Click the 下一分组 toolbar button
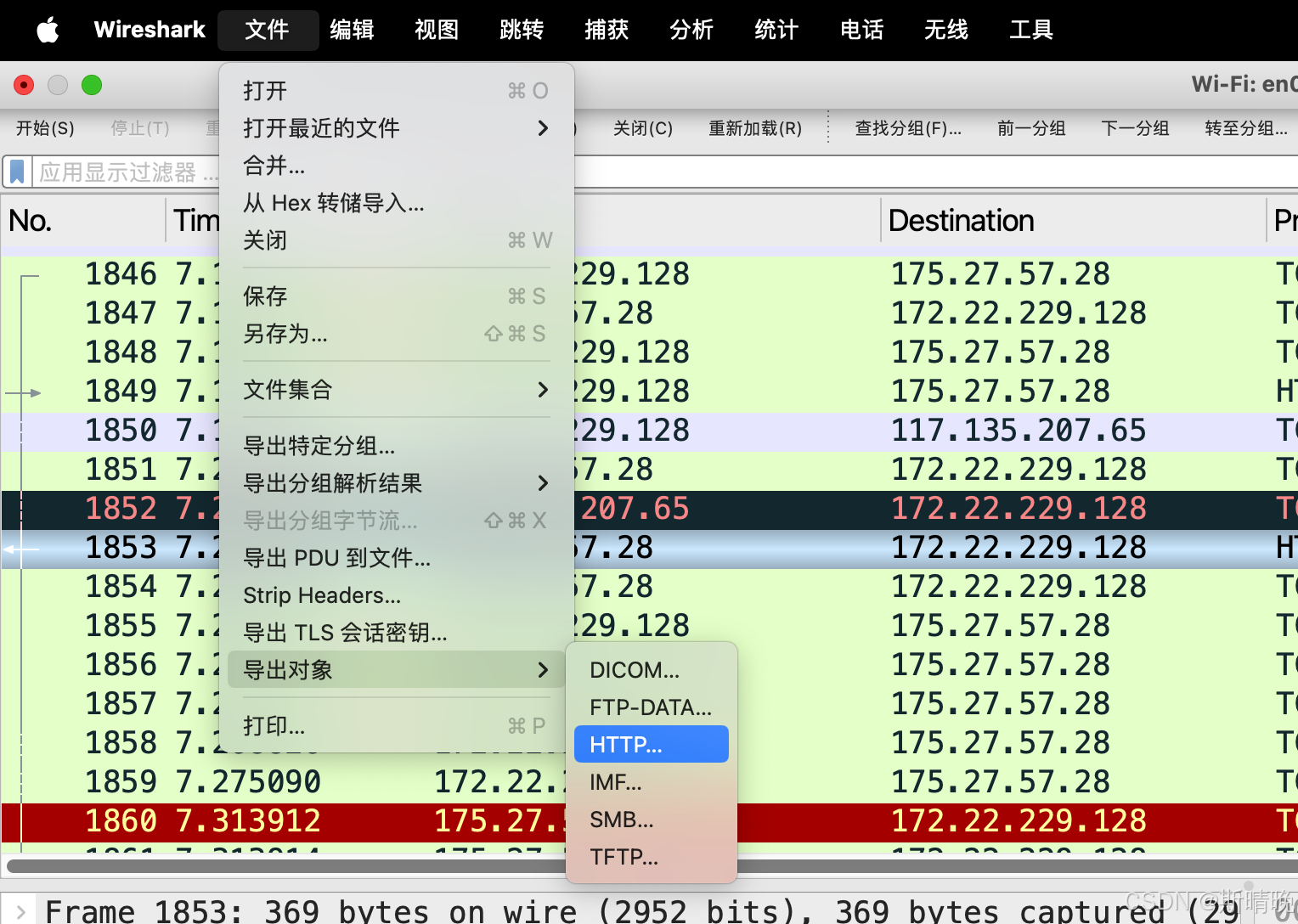This screenshot has height=924, width=1298. pos(1135,128)
